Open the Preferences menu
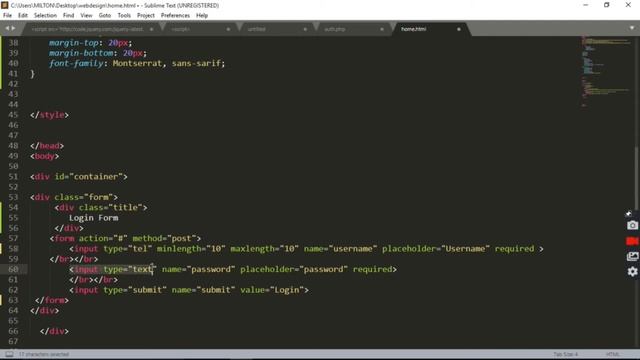The width and height of the screenshot is (640, 360). pos(176,16)
